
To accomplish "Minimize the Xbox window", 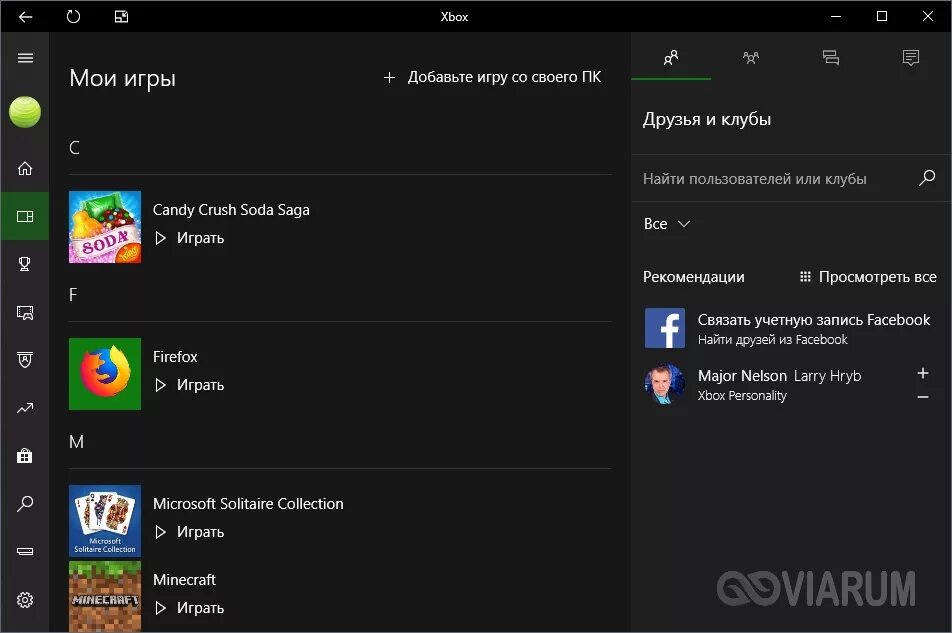I will (836, 17).
